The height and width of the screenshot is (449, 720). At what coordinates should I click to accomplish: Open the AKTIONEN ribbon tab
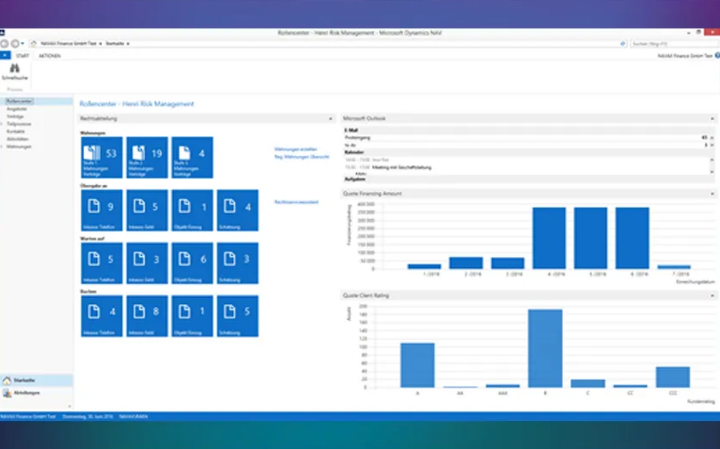pyautogui.click(x=50, y=56)
